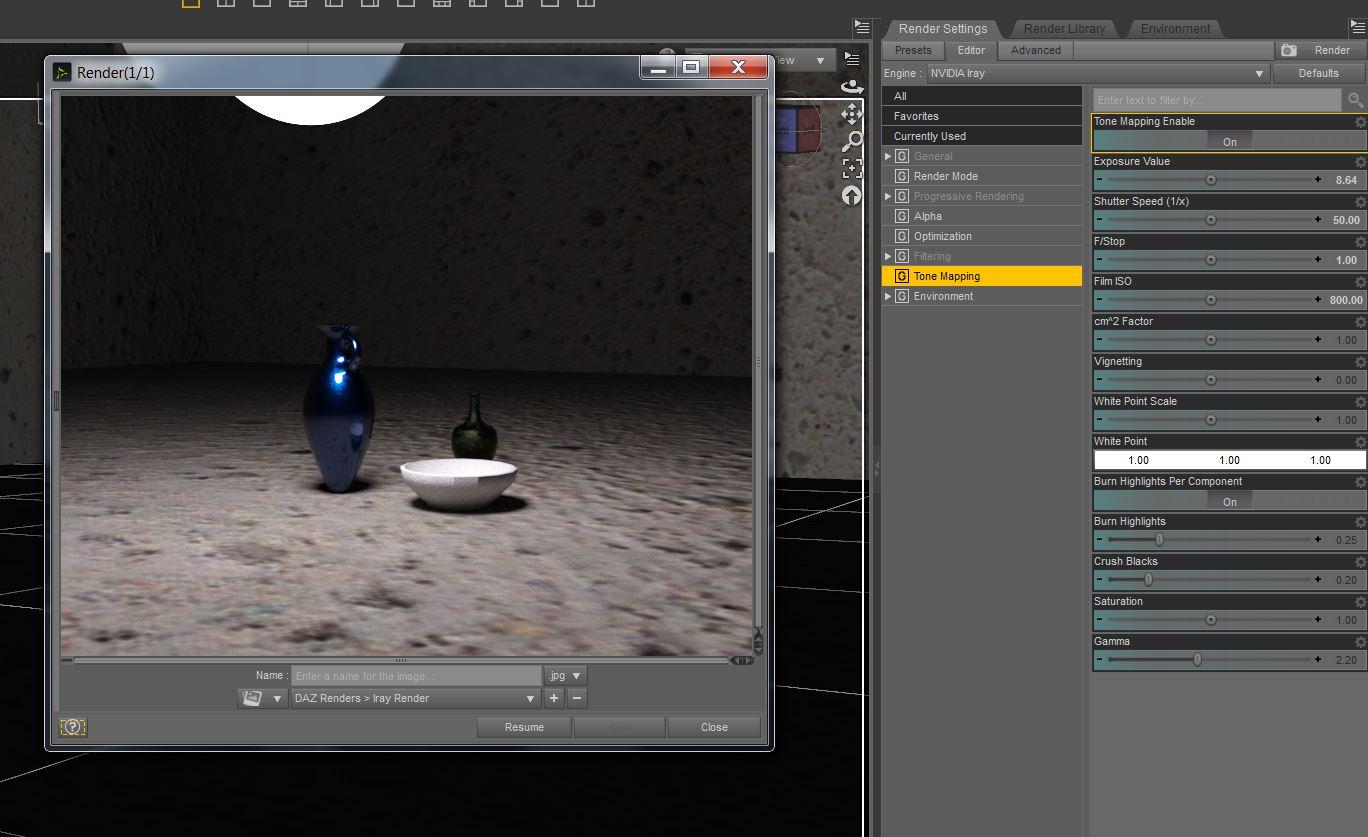Switch to the Render Library tab
1368x837 pixels.
(1064, 28)
